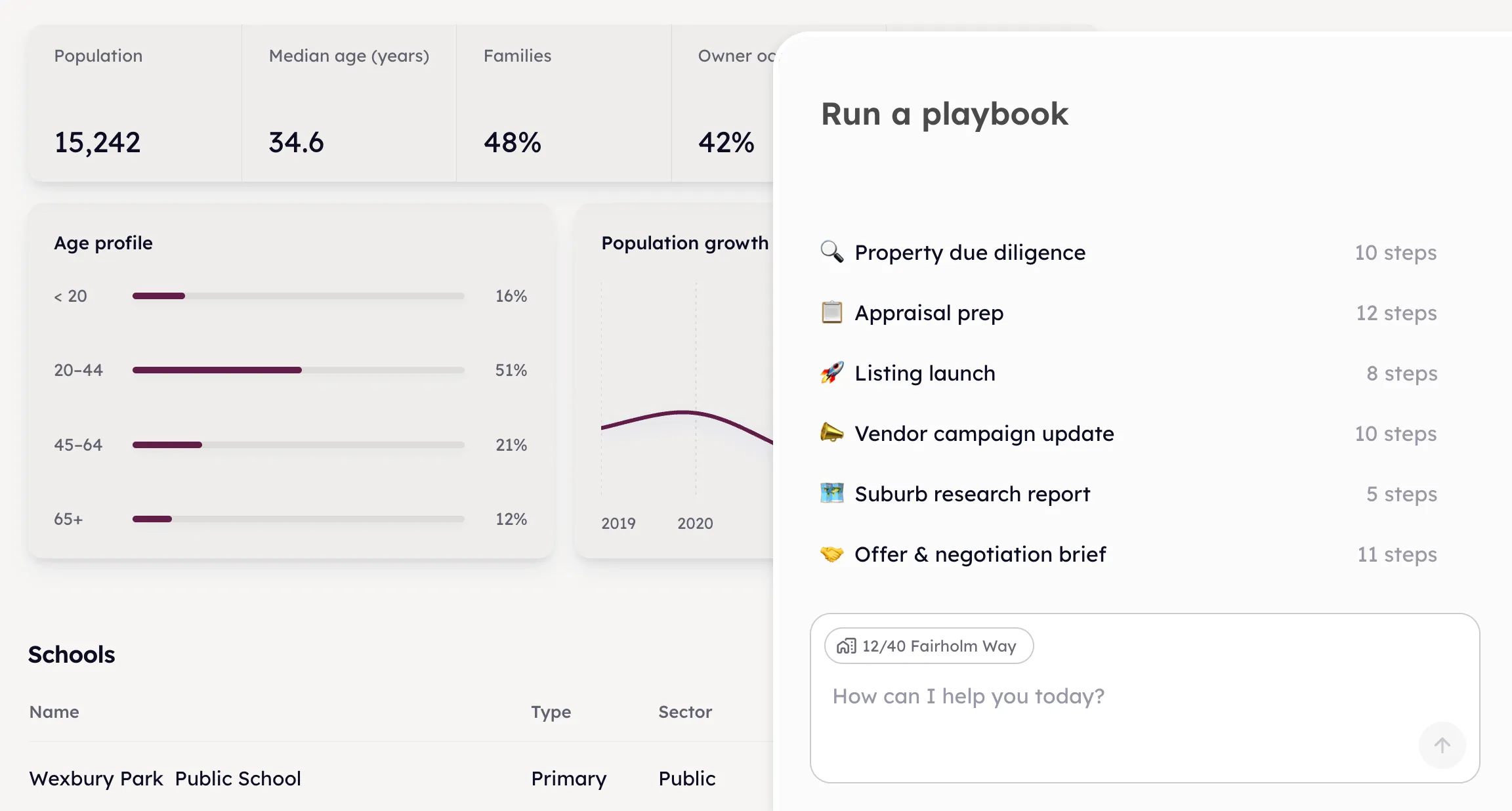Run the Property due diligence playbook
This screenshot has height=811, width=1512.
[x=1129, y=253]
